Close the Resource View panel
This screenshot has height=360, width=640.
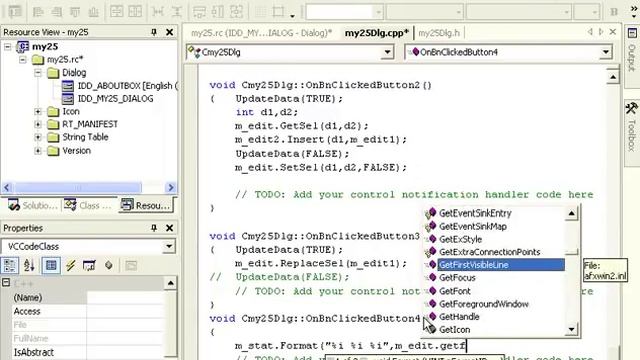169,32
